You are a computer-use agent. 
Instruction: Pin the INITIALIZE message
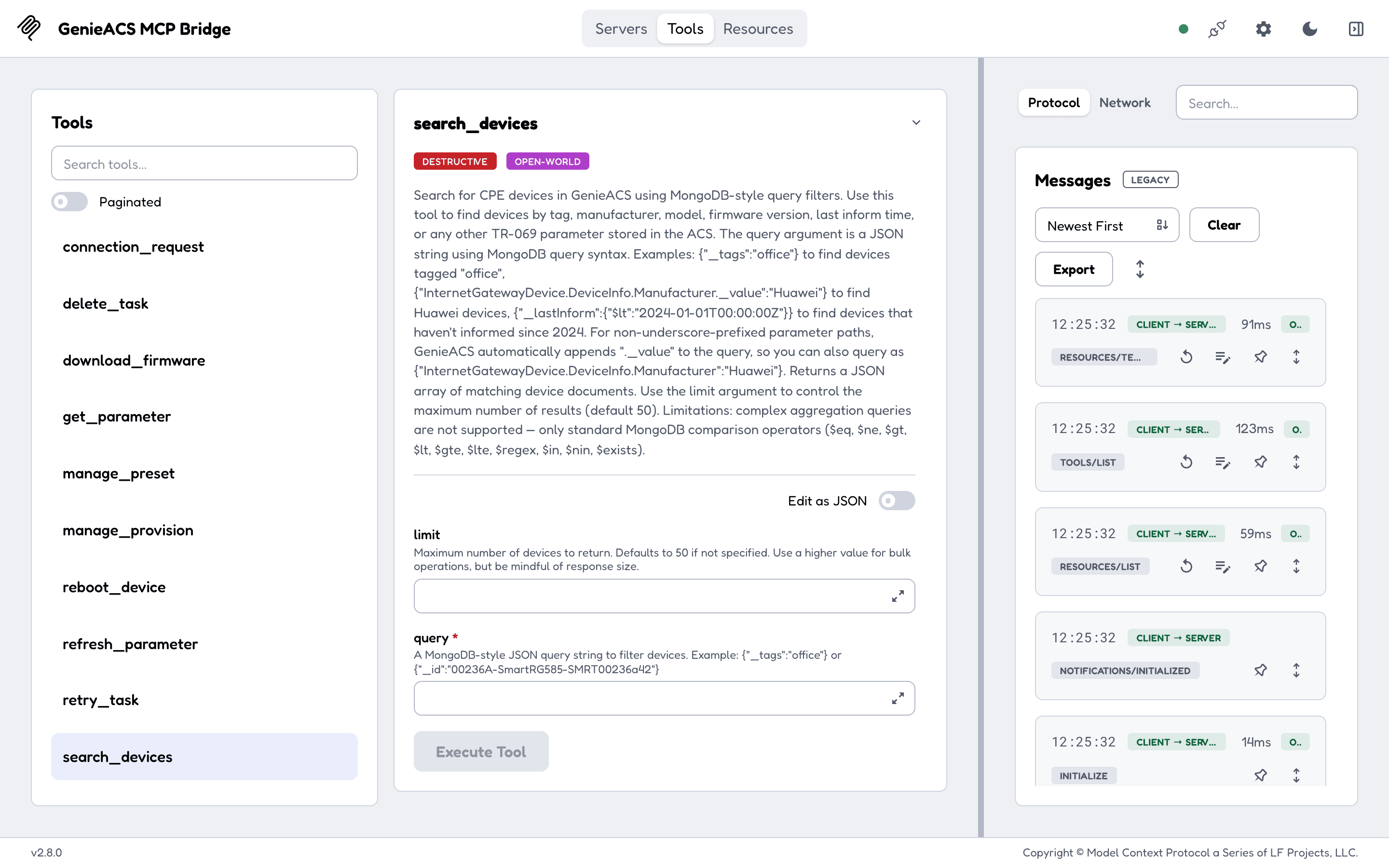pos(1260,775)
